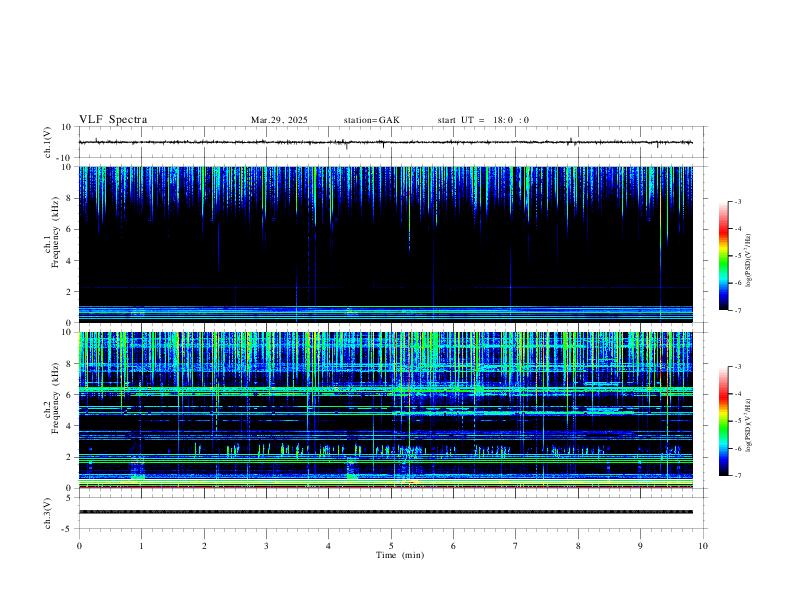Click the ch.2 spectrogram panel

[385, 410]
